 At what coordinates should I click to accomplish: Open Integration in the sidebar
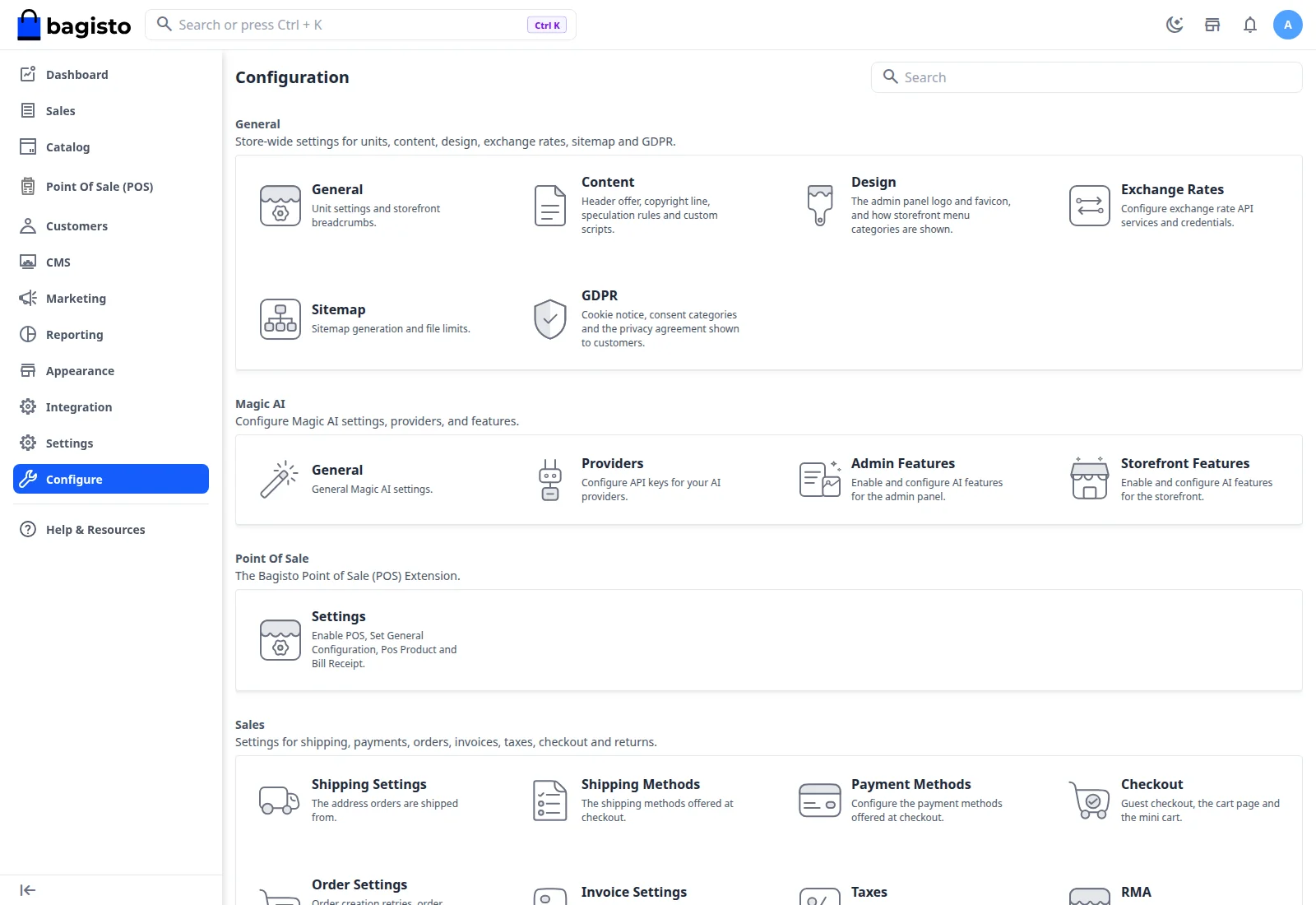(111, 406)
